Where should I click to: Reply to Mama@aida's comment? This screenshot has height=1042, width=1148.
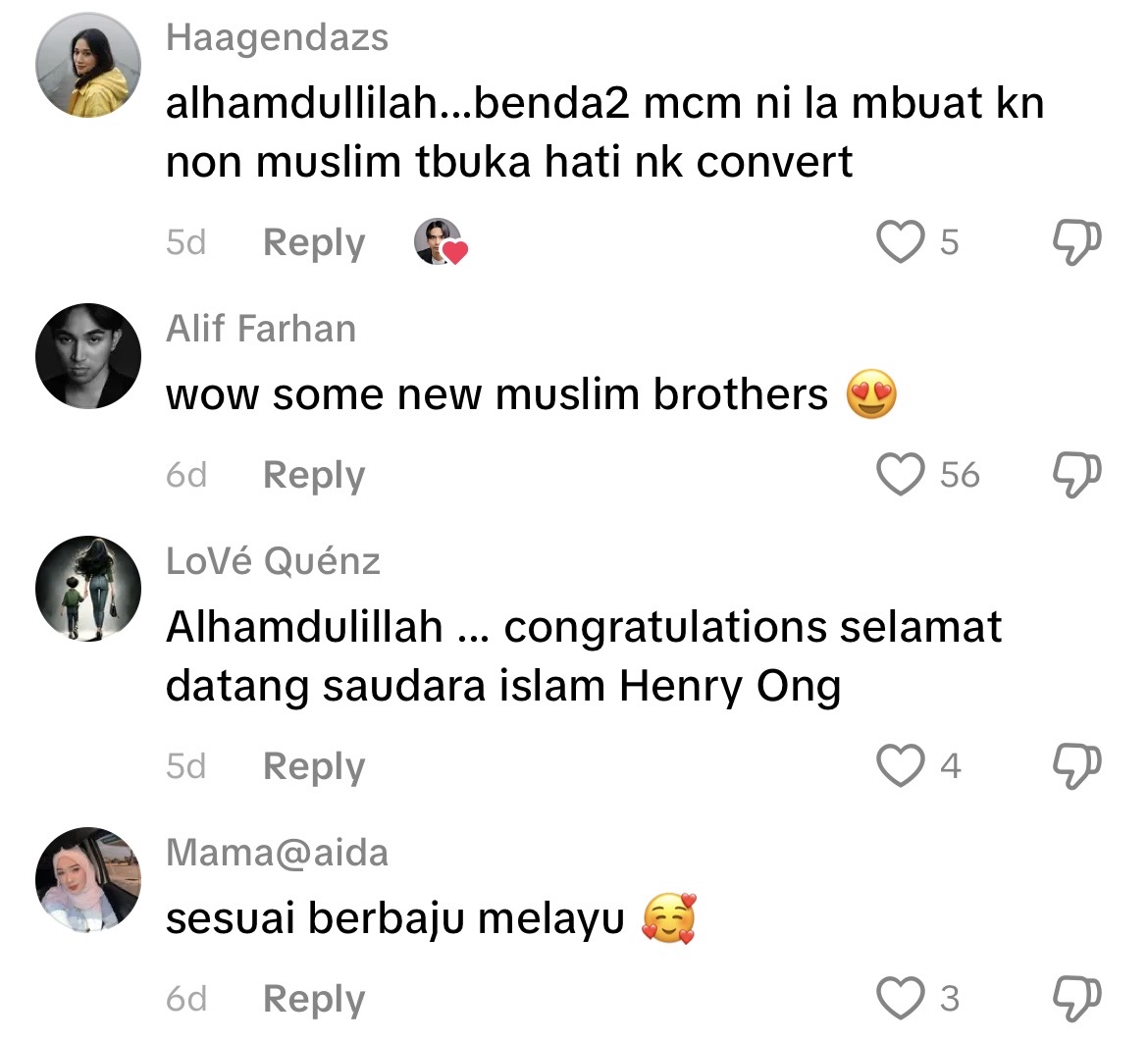(x=314, y=1000)
